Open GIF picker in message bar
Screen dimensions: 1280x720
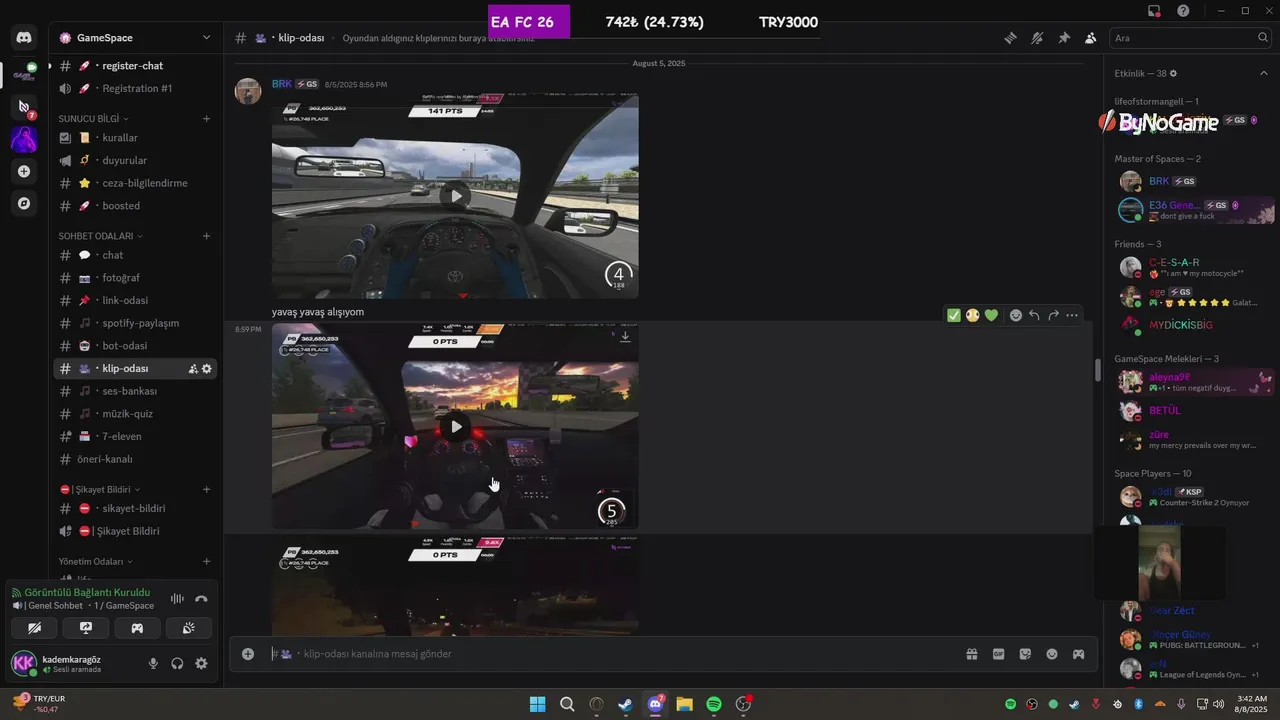998,654
